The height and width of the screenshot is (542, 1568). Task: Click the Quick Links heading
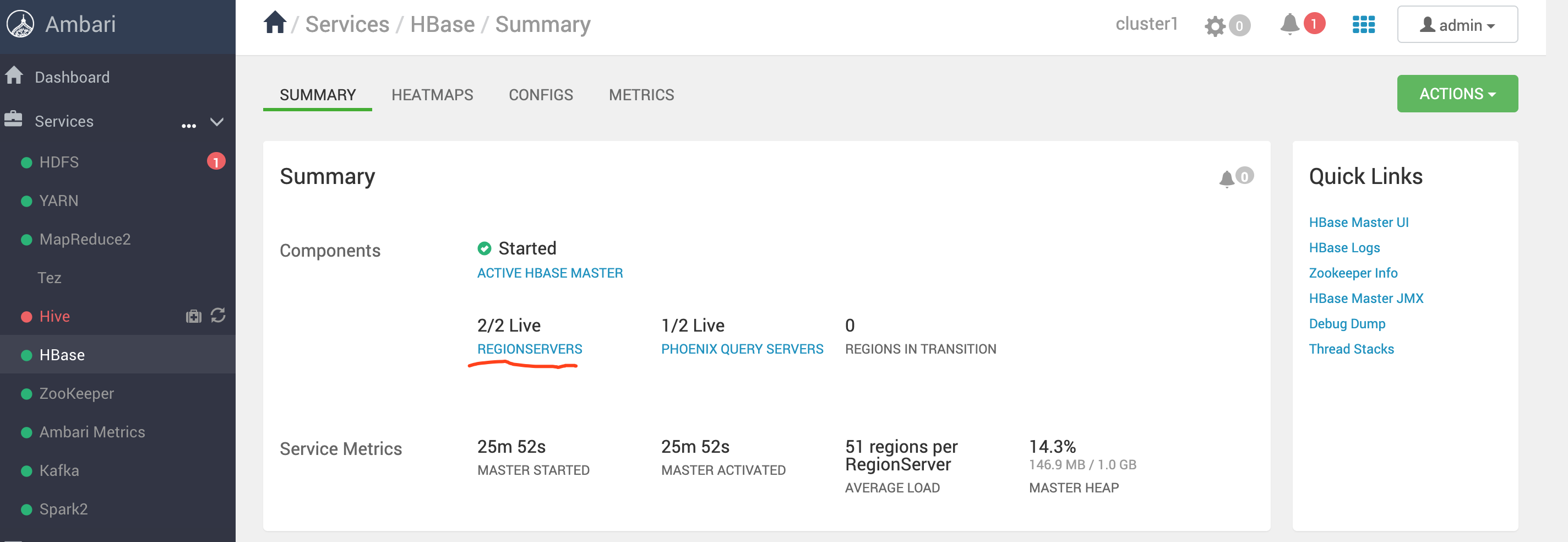coord(1365,177)
